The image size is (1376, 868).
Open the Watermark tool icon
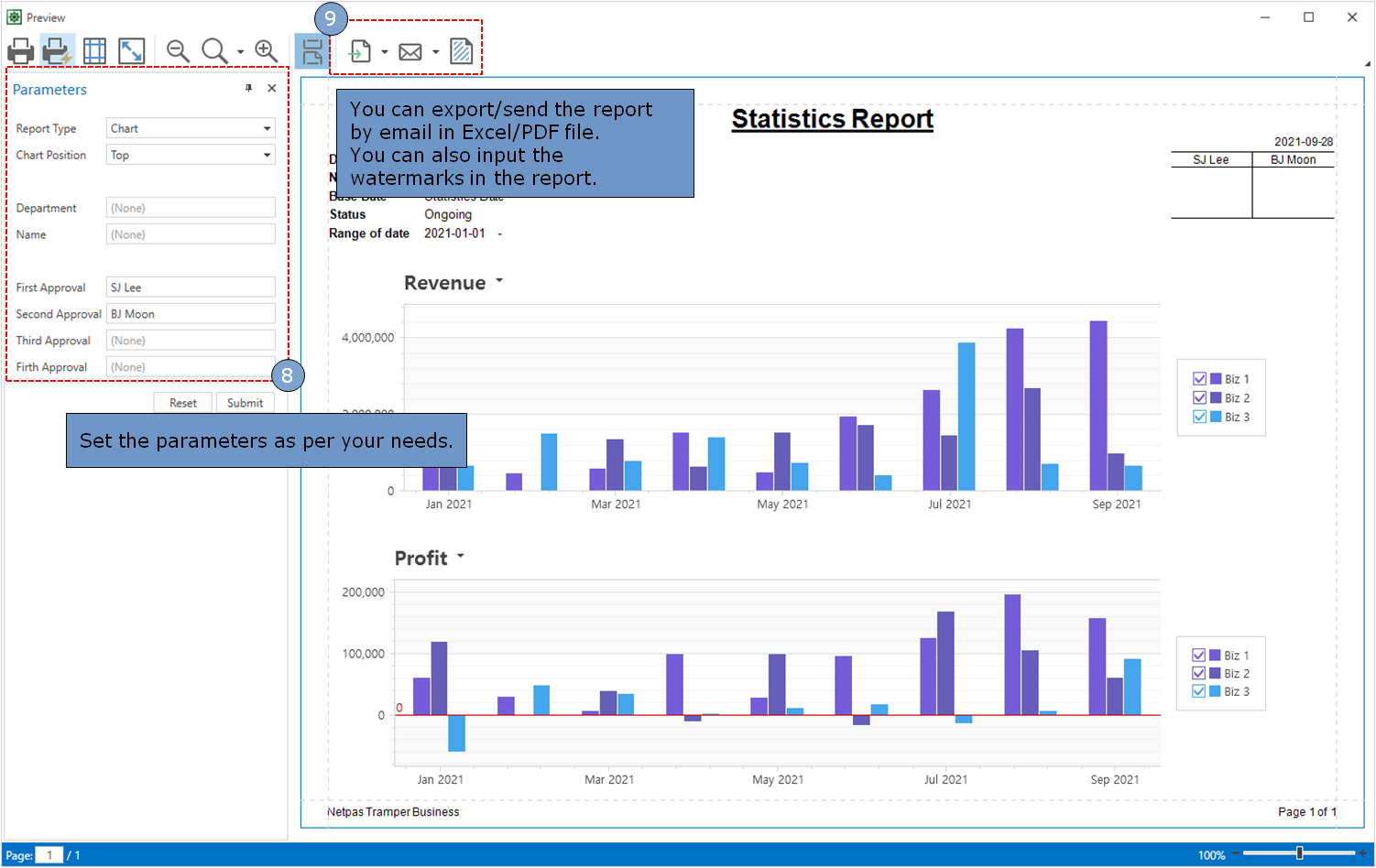462,51
